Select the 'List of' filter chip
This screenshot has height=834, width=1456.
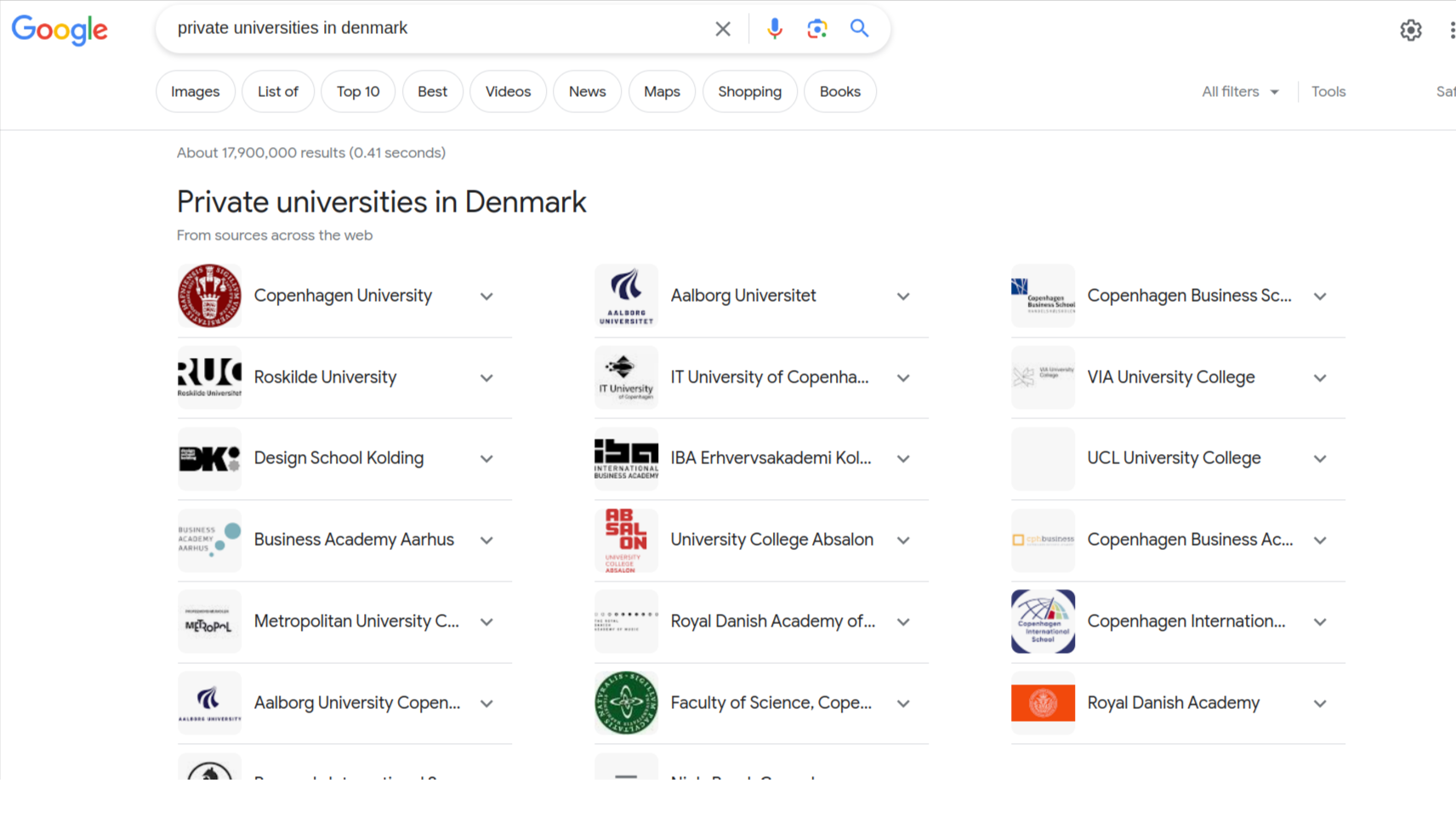pyautogui.click(x=278, y=92)
